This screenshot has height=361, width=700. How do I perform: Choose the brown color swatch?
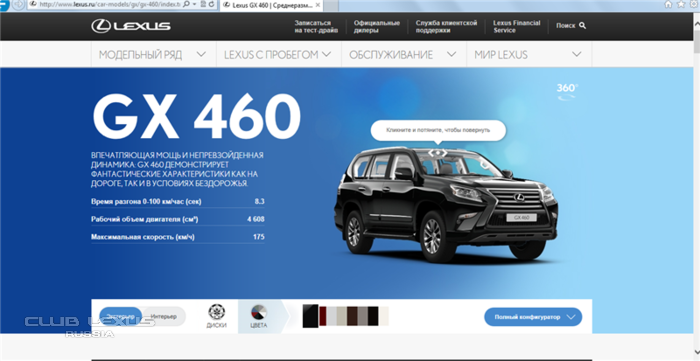tap(352, 316)
